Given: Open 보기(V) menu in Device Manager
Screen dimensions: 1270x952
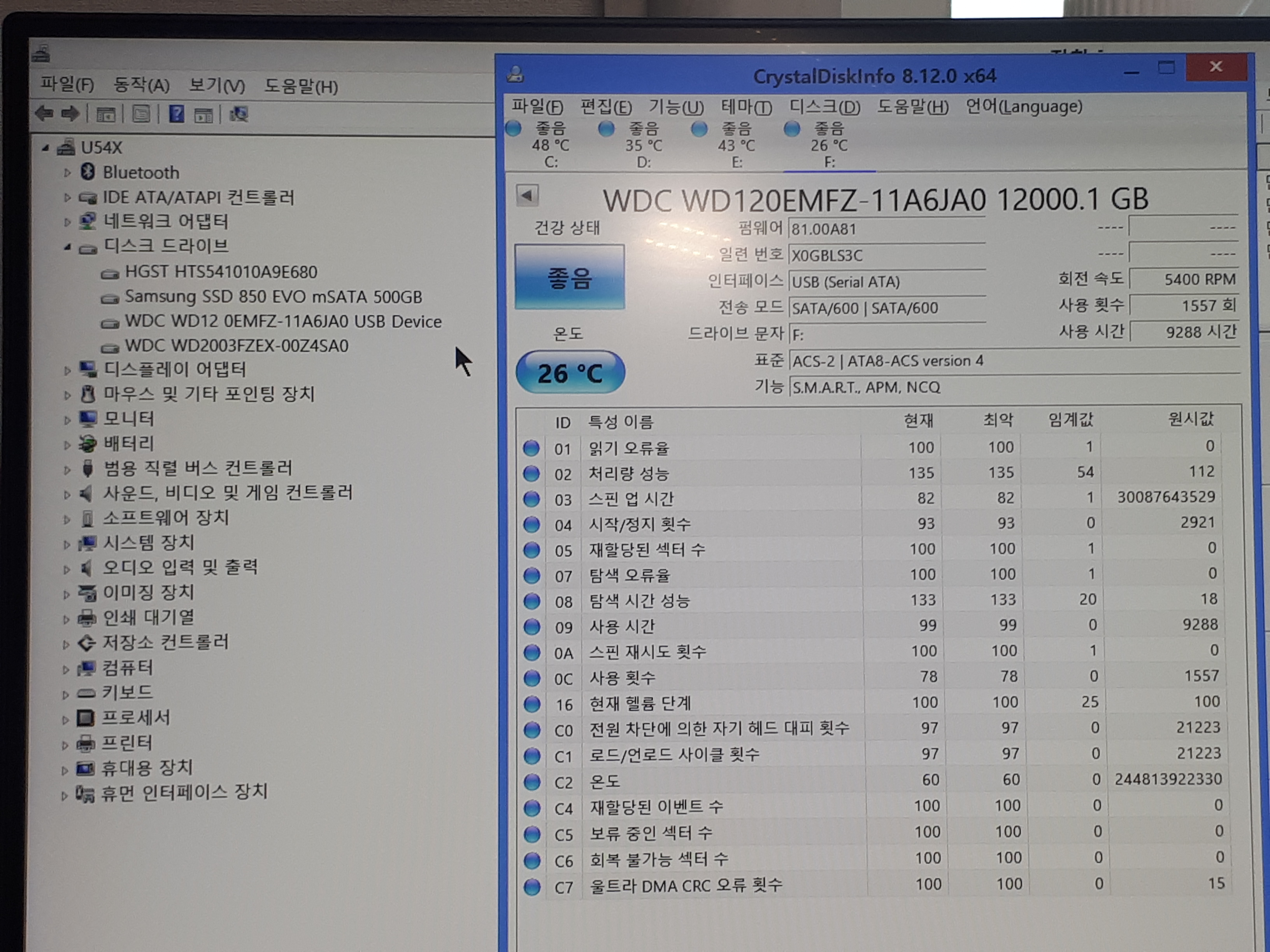Looking at the screenshot, I should [217, 86].
